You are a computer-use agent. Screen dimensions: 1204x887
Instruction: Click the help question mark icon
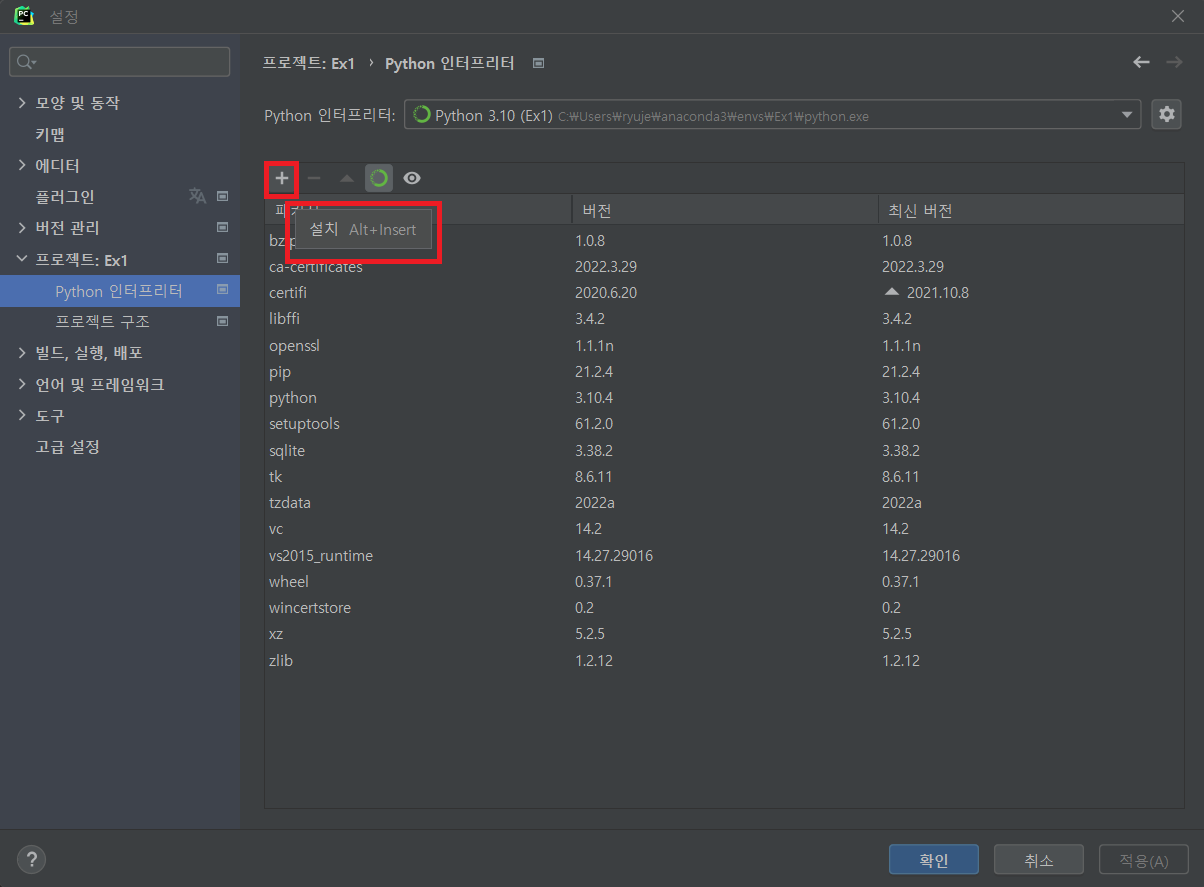[31, 858]
